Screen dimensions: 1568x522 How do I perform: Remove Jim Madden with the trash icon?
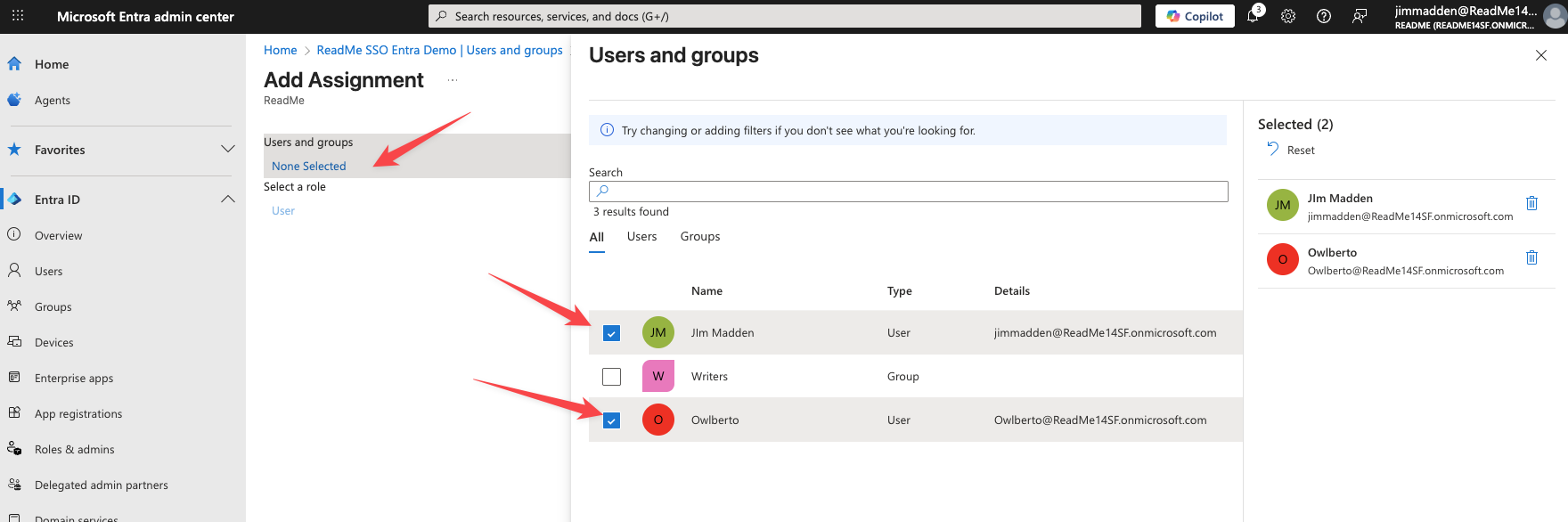pos(1532,203)
